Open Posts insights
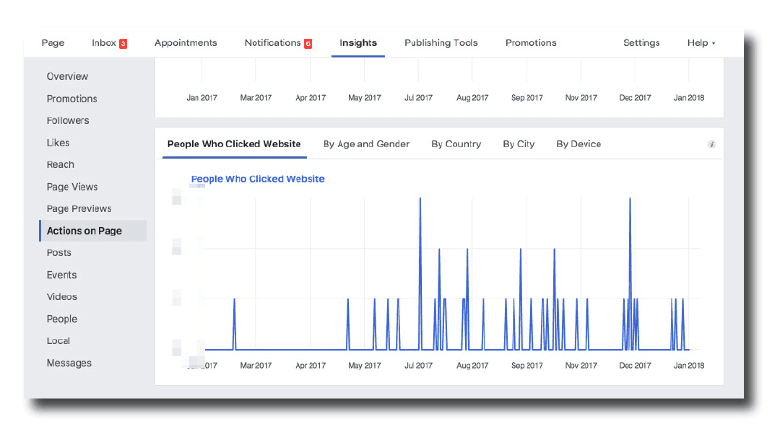The image size is (770, 435). (x=59, y=253)
